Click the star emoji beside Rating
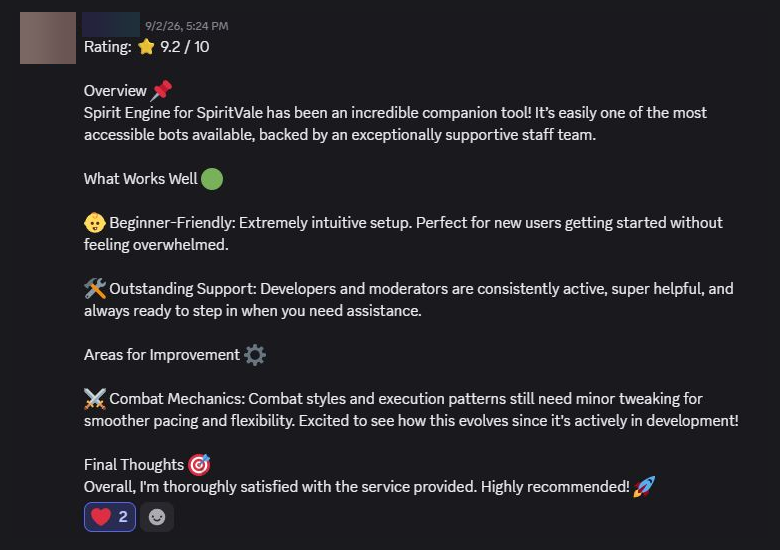The height and width of the screenshot is (550, 780). tap(146, 47)
